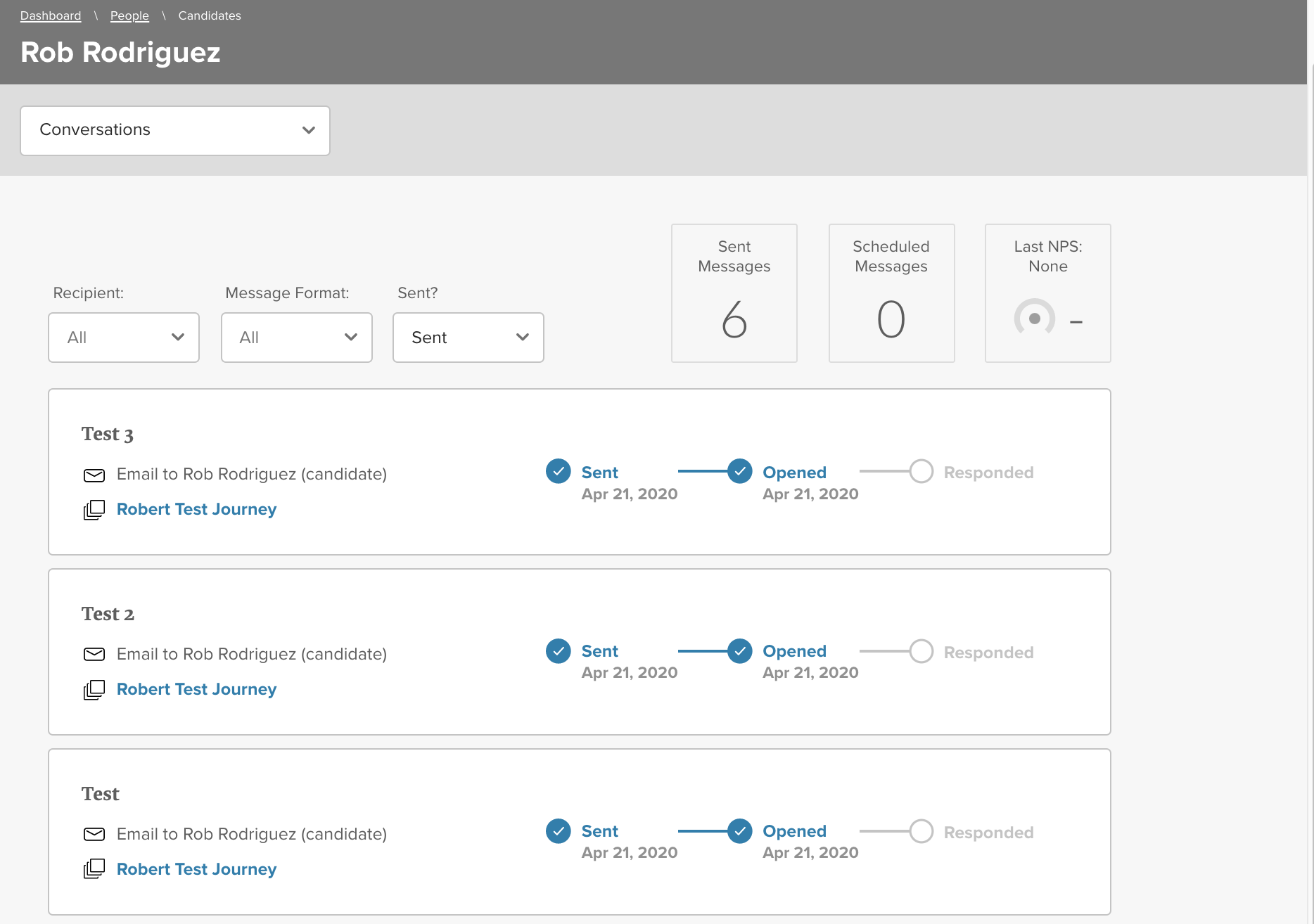Image resolution: width=1314 pixels, height=924 pixels.
Task: Click Candidates breadcrumb text
Action: pyautogui.click(x=210, y=15)
